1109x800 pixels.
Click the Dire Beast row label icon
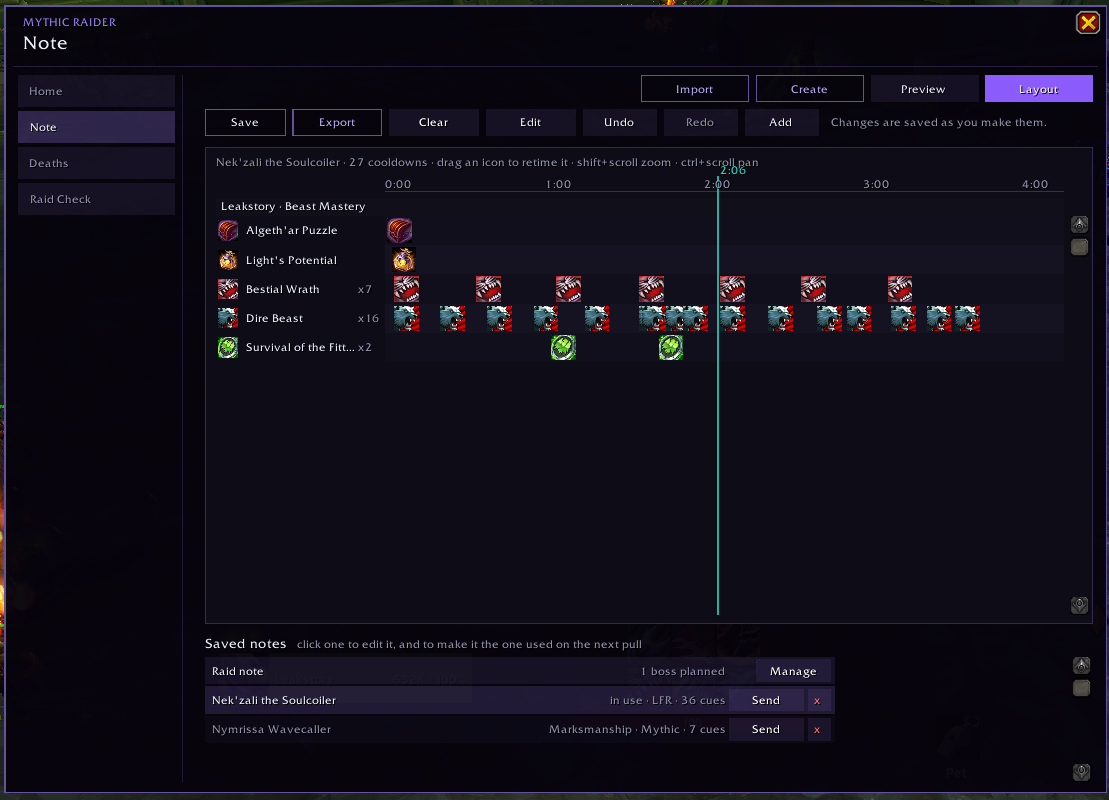pos(228,318)
